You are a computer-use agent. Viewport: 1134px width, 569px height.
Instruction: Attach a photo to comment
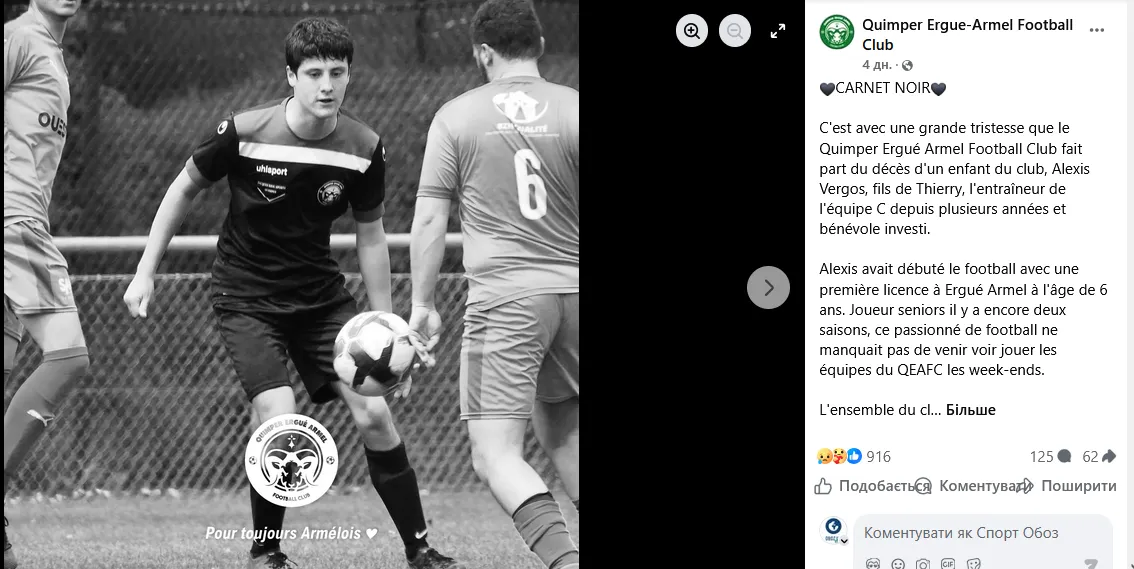[922, 564]
